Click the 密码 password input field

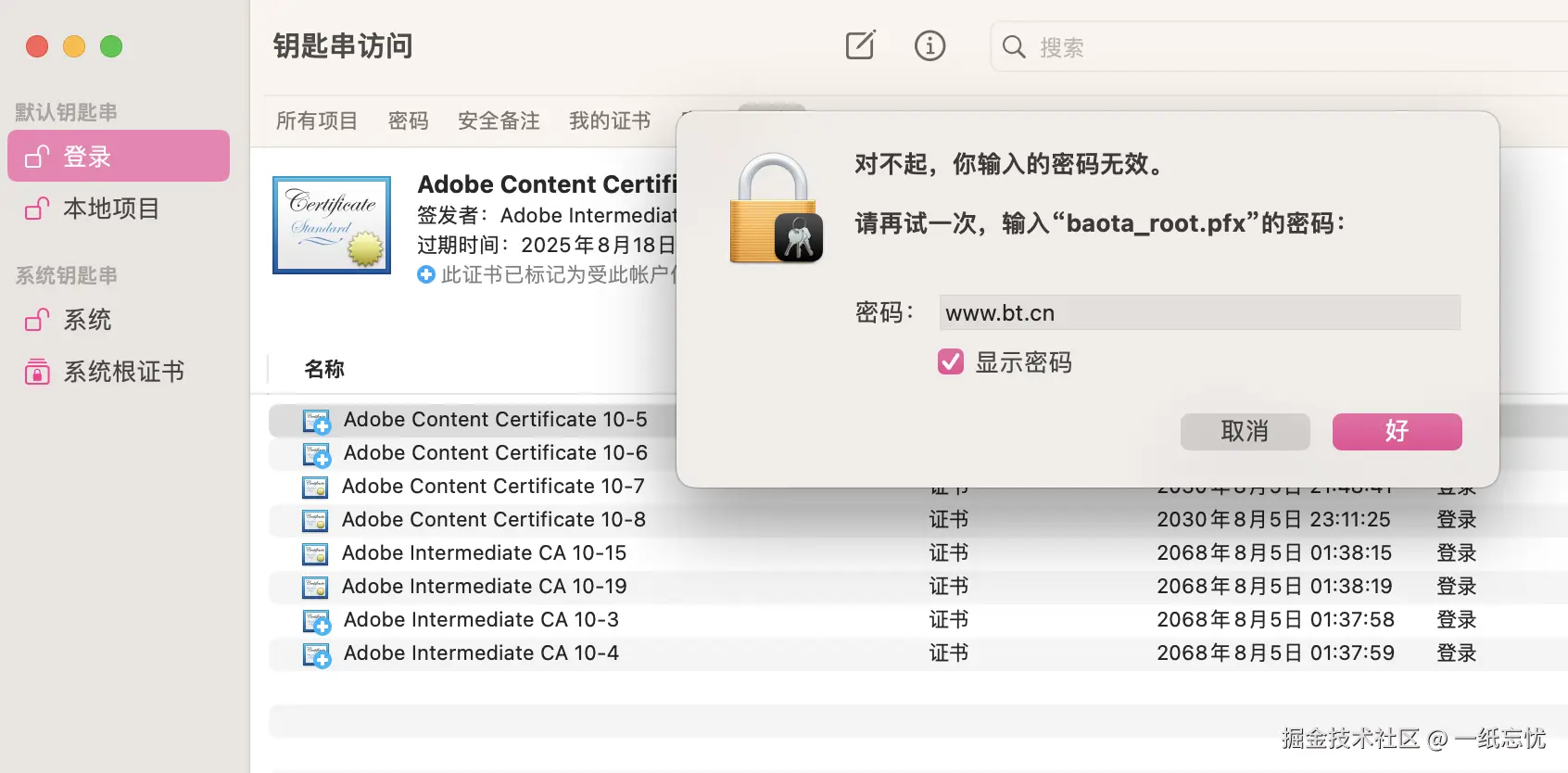point(1199,312)
